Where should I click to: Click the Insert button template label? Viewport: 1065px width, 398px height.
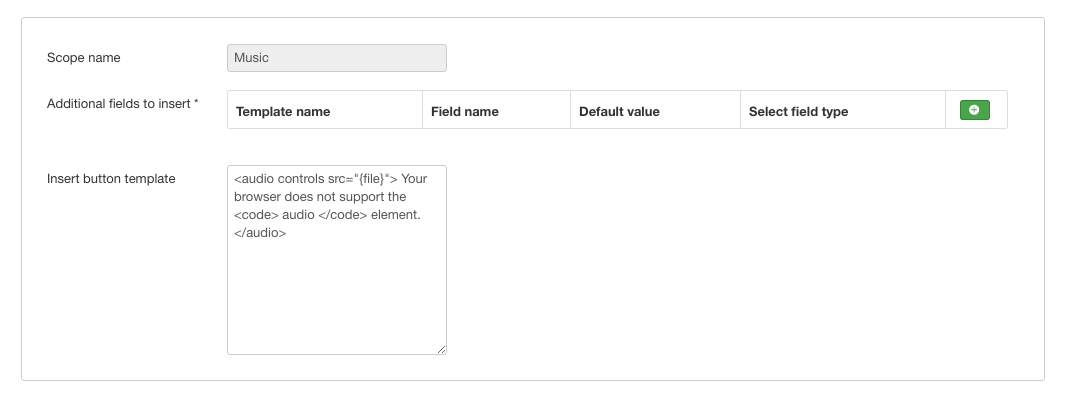pos(111,179)
